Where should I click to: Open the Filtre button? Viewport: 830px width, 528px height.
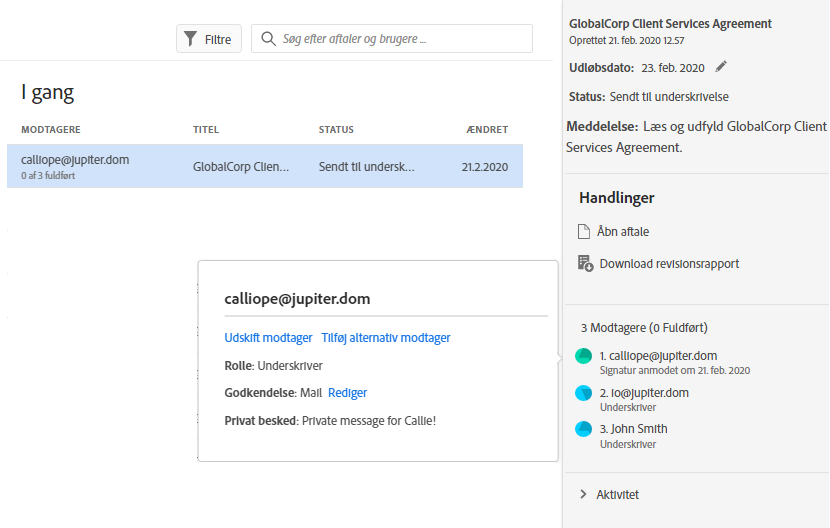pos(208,39)
